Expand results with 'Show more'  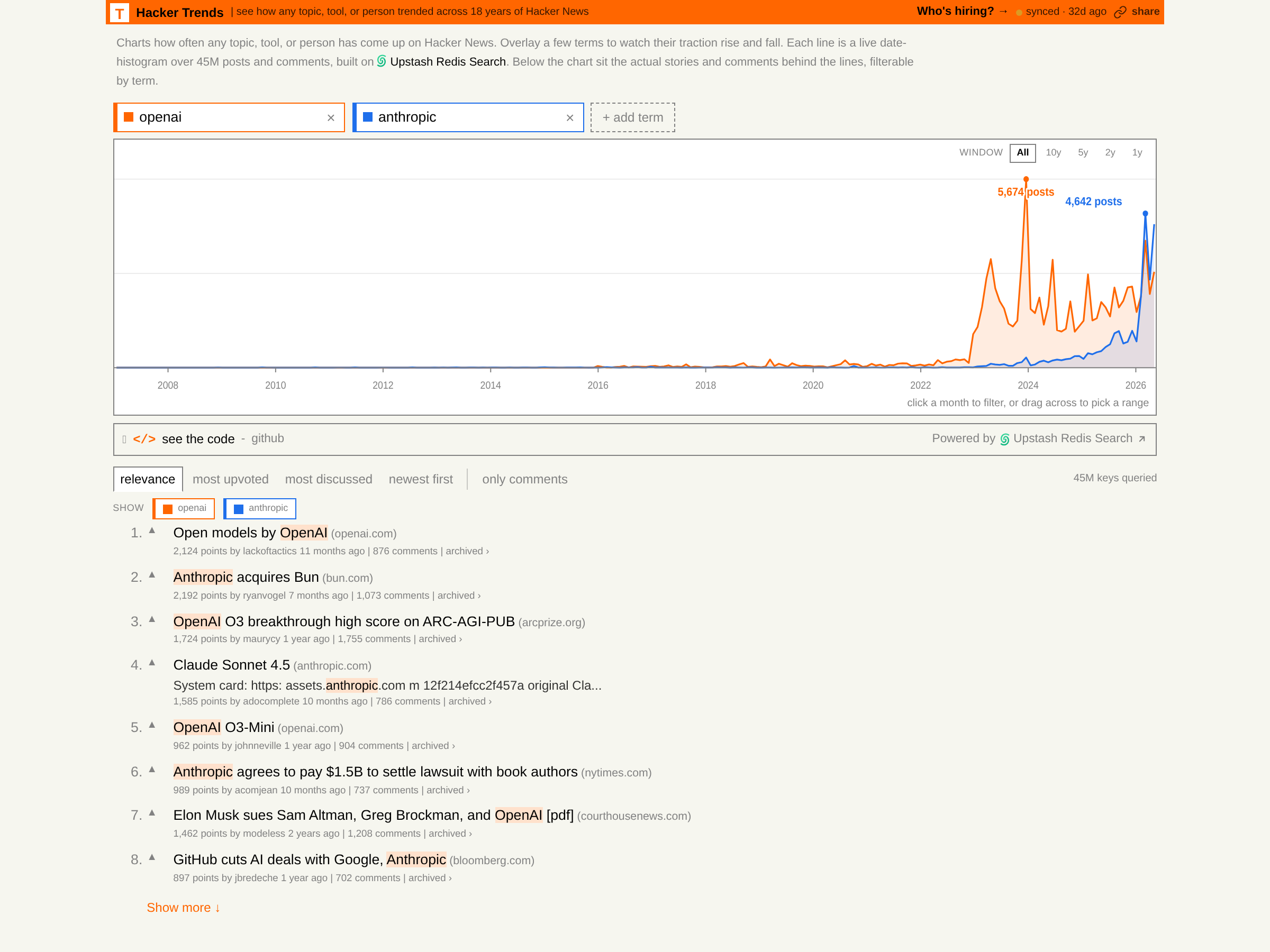(x=184, y=908)
